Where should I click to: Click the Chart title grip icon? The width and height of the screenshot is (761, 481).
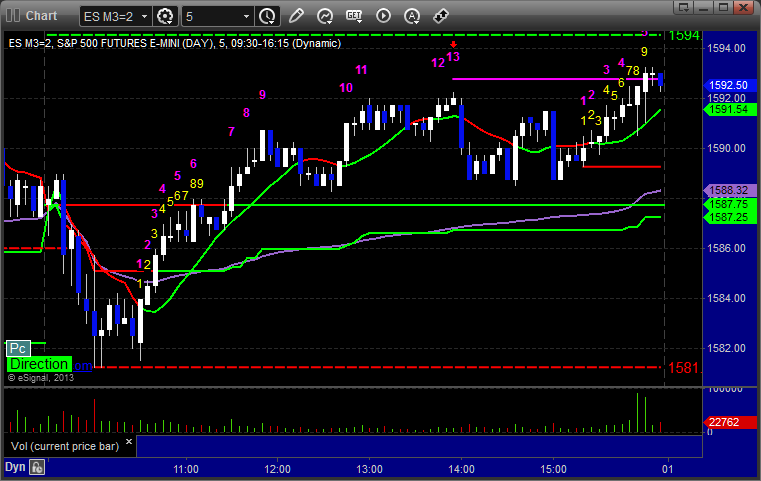pyautogui.click(x=13, y=16)
